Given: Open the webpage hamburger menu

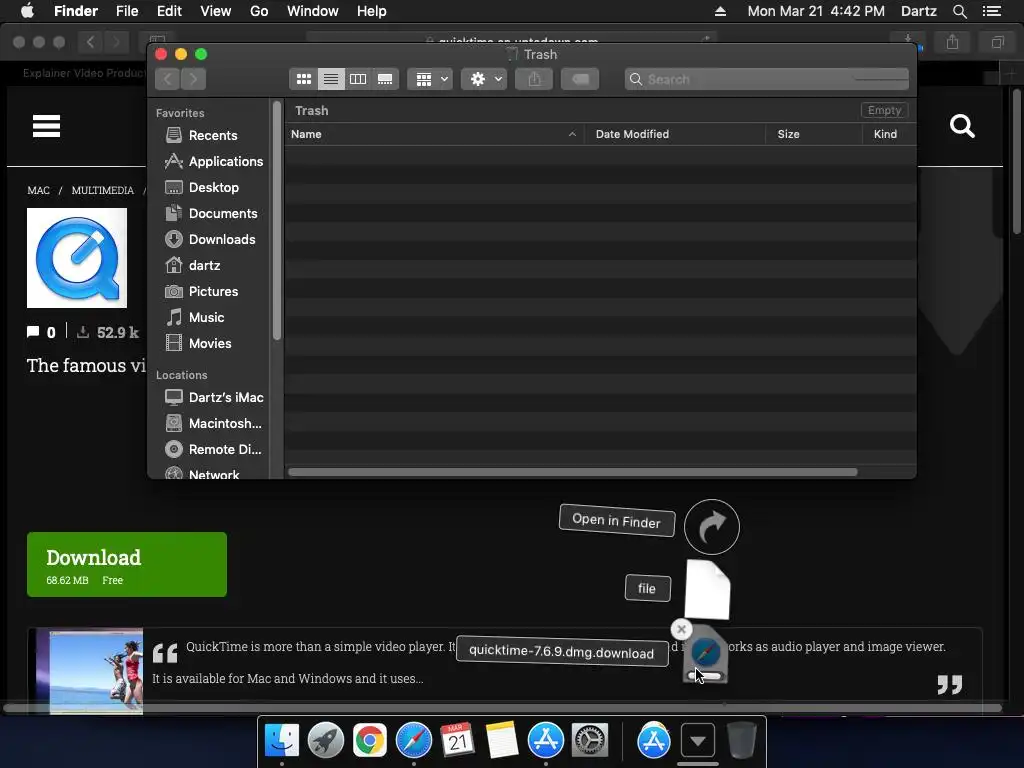Looking at the screenshot, I should click(x=46, y=126).
